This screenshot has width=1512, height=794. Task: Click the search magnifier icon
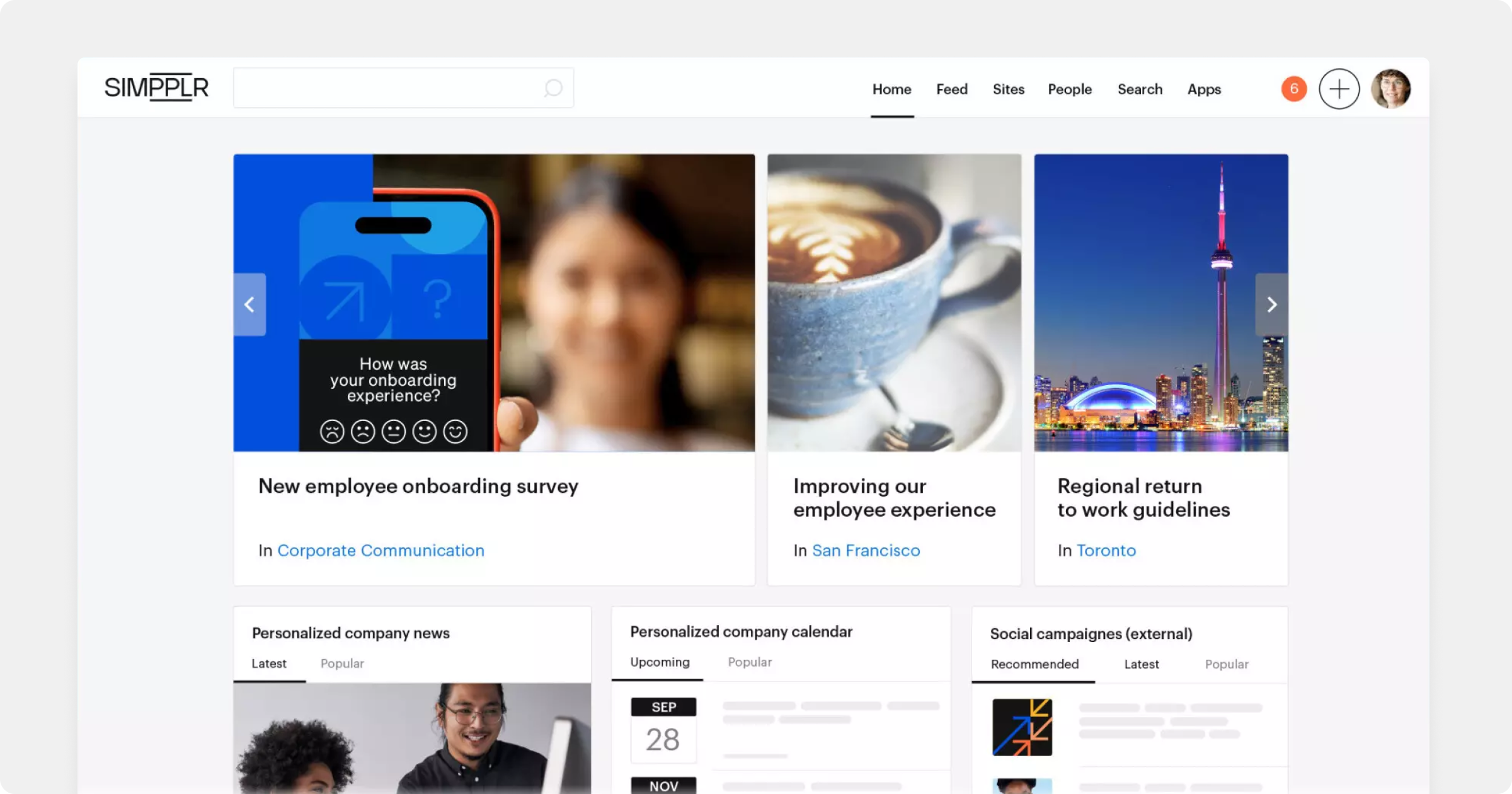click(553, 88)
